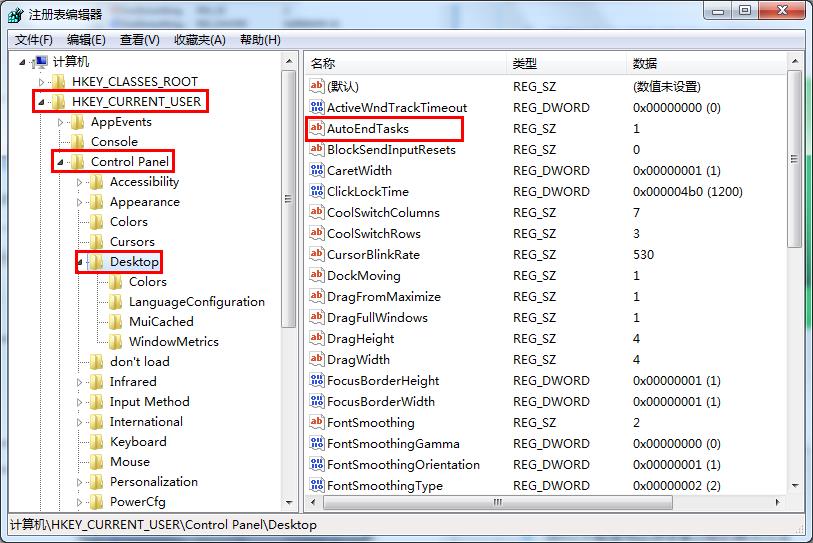Click the CaretWidth DWORD value icon

point(317,171)
